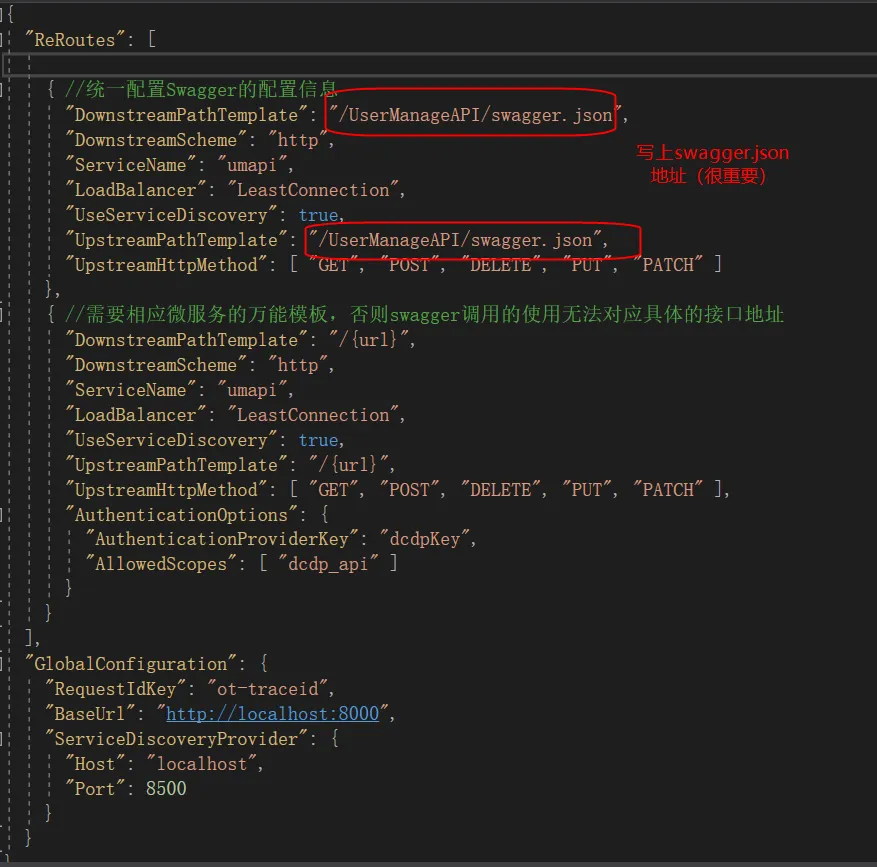Viewport: 877px width, 867px height.
Task: Click the green comment 统一配置Swagger的配置信息
Action: (208, 90)
